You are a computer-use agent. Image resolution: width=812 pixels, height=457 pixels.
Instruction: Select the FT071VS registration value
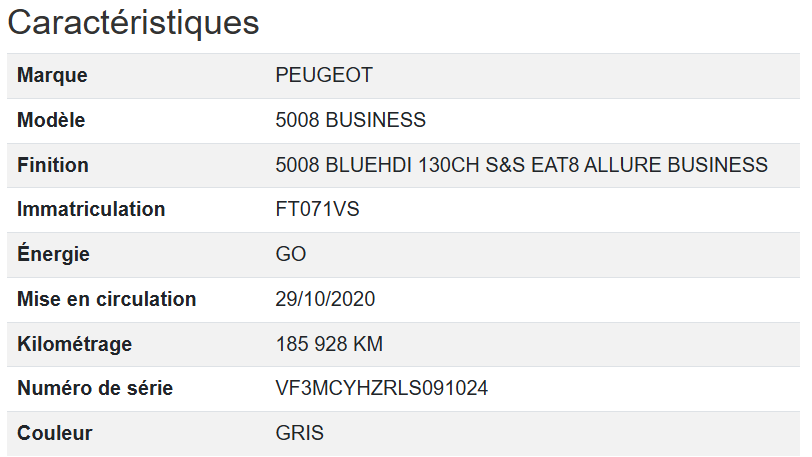(319, 210)
